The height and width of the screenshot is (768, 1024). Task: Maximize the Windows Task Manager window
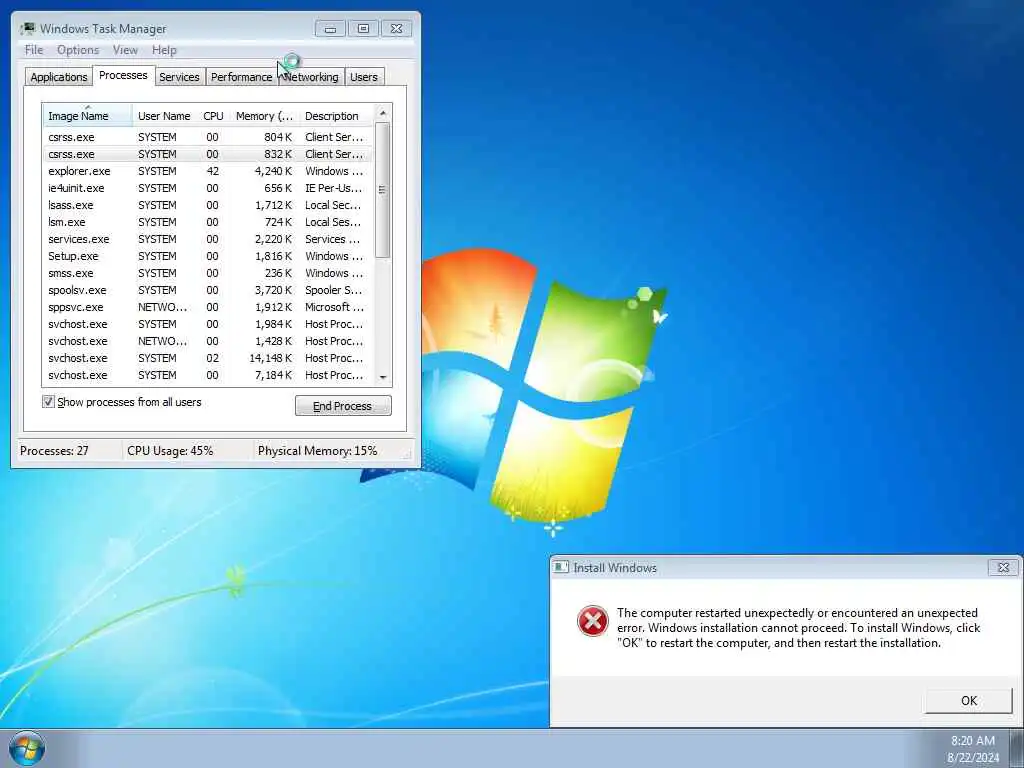(363, 29)
